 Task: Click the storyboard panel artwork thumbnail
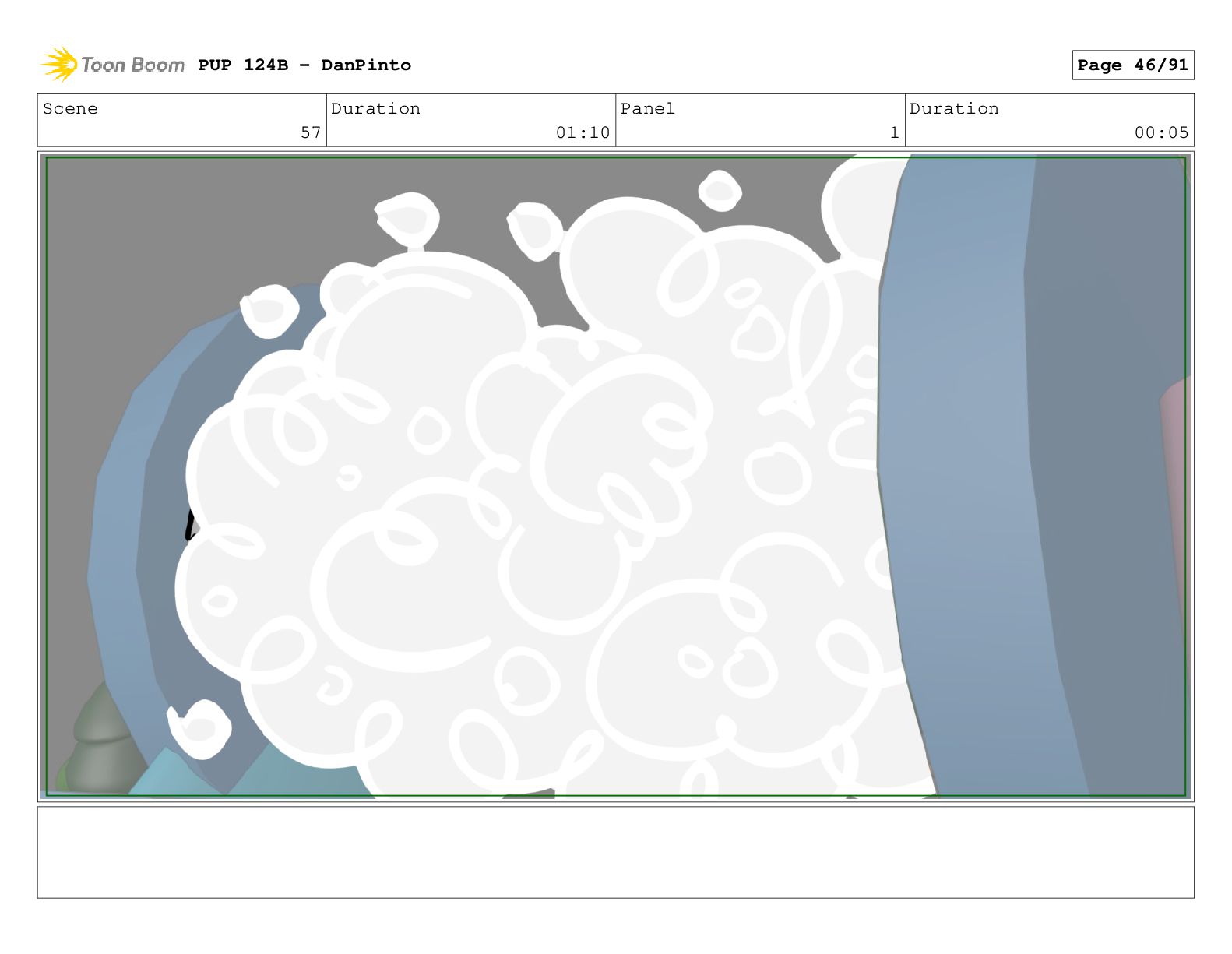615,477
